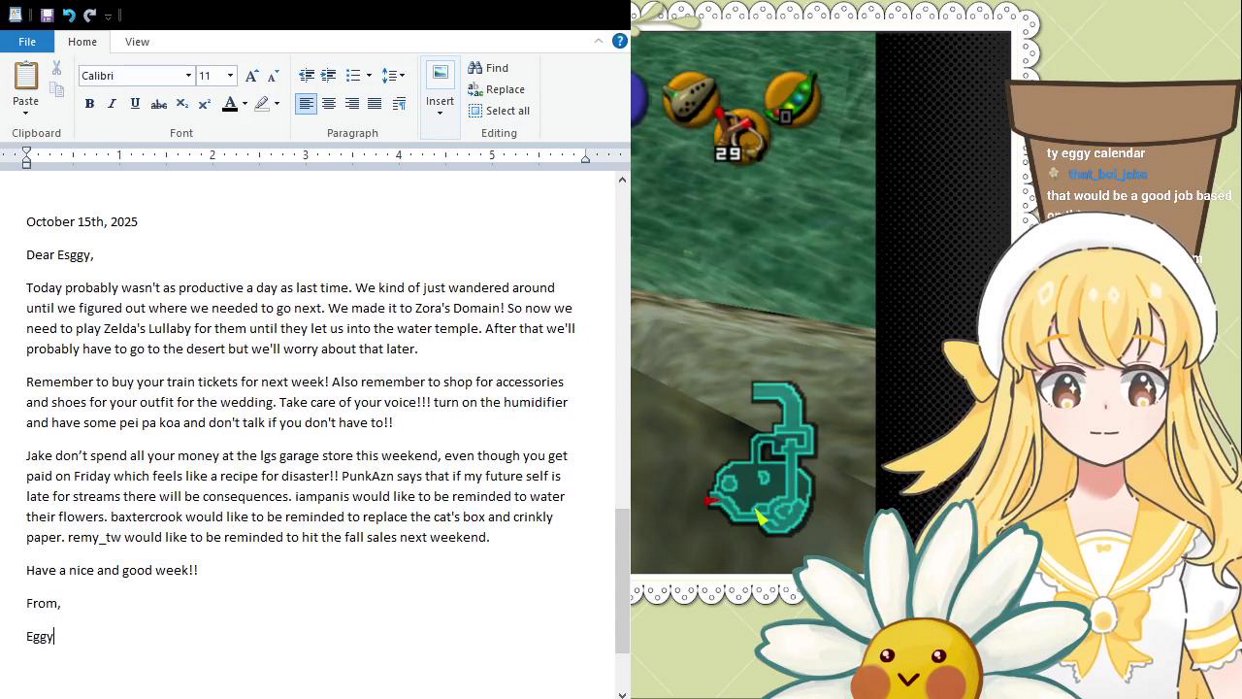Screen dimensions: 1242x699
Task: Click the document scroll up arrow
Action: pos(622,180)
